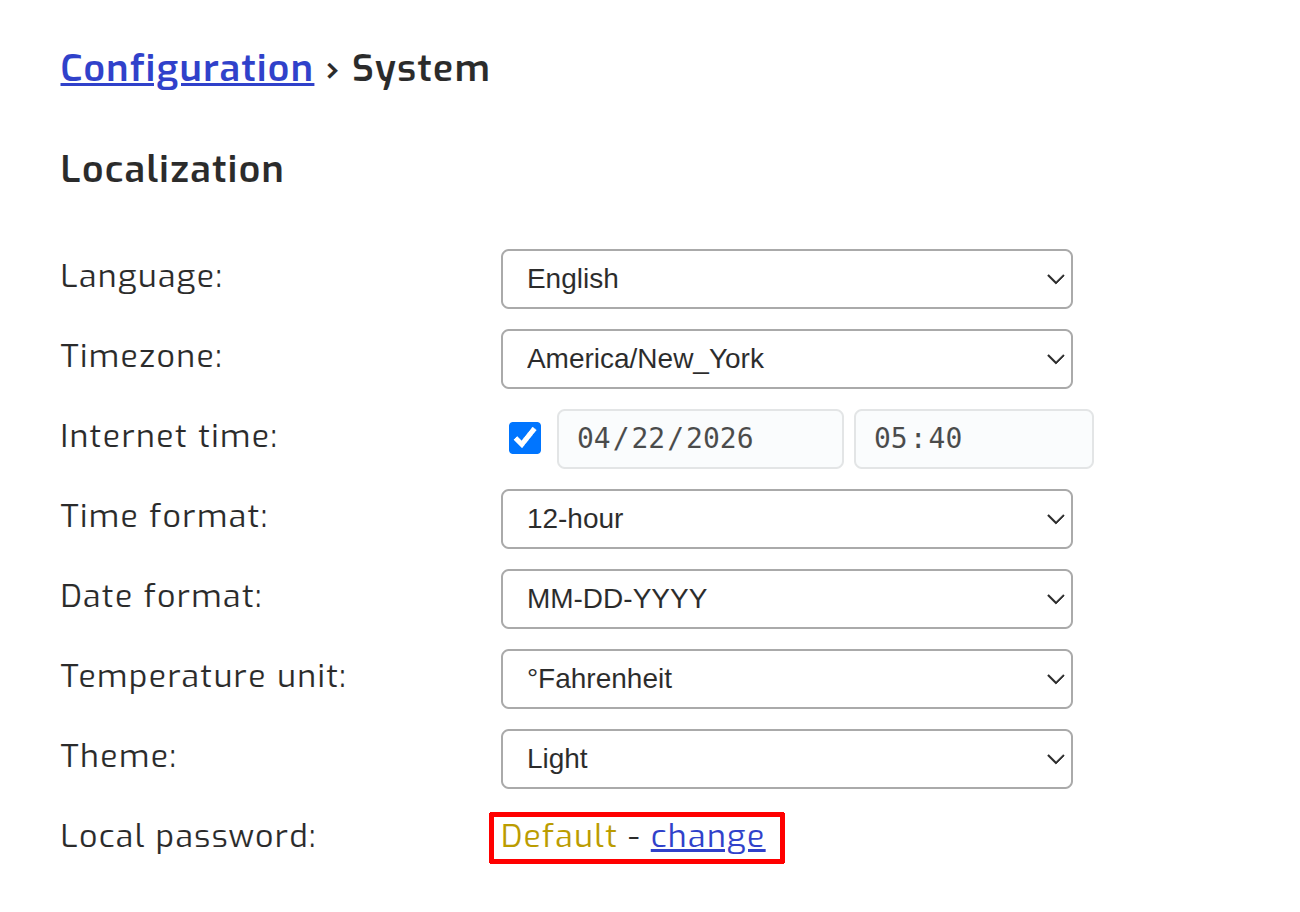Select the System breadcrumb label
Image resolution: width=1300 pixels, height=912 pixels.
(421, 68)
